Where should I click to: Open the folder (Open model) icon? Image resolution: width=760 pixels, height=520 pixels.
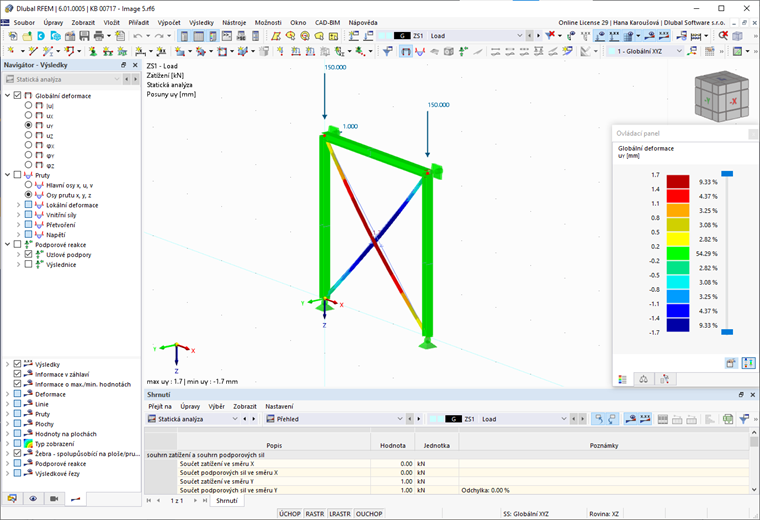[x=27, y=36]
